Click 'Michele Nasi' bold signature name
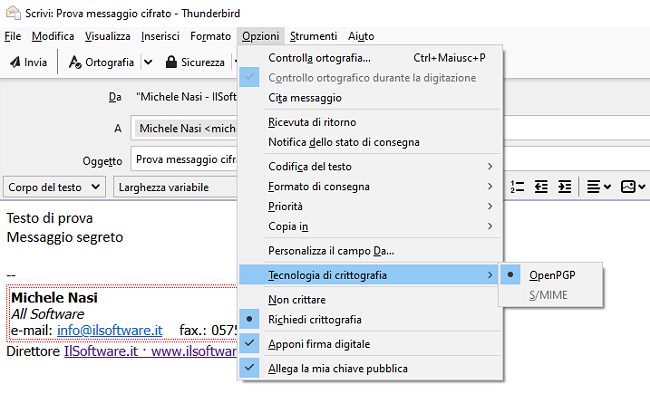This screenshot has height=394, width=650. (54, 298)
